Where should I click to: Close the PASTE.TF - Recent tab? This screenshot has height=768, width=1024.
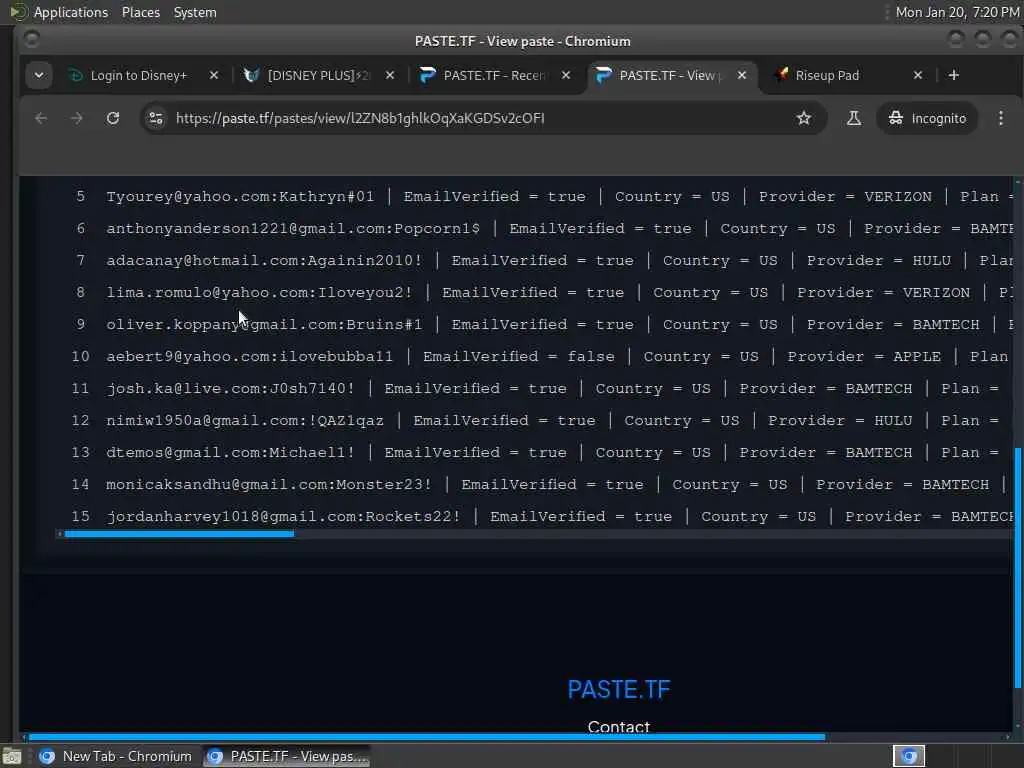(566, 75)
